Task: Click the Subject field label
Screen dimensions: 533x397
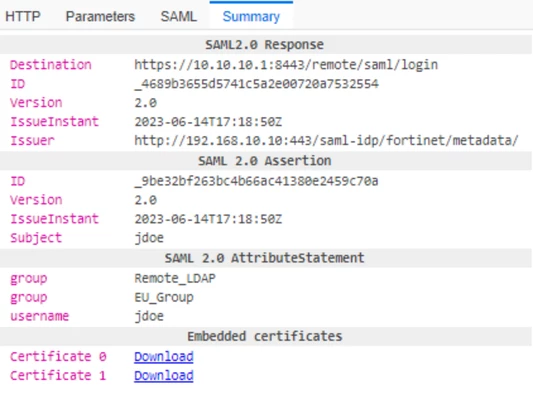Action: point(36,238)
